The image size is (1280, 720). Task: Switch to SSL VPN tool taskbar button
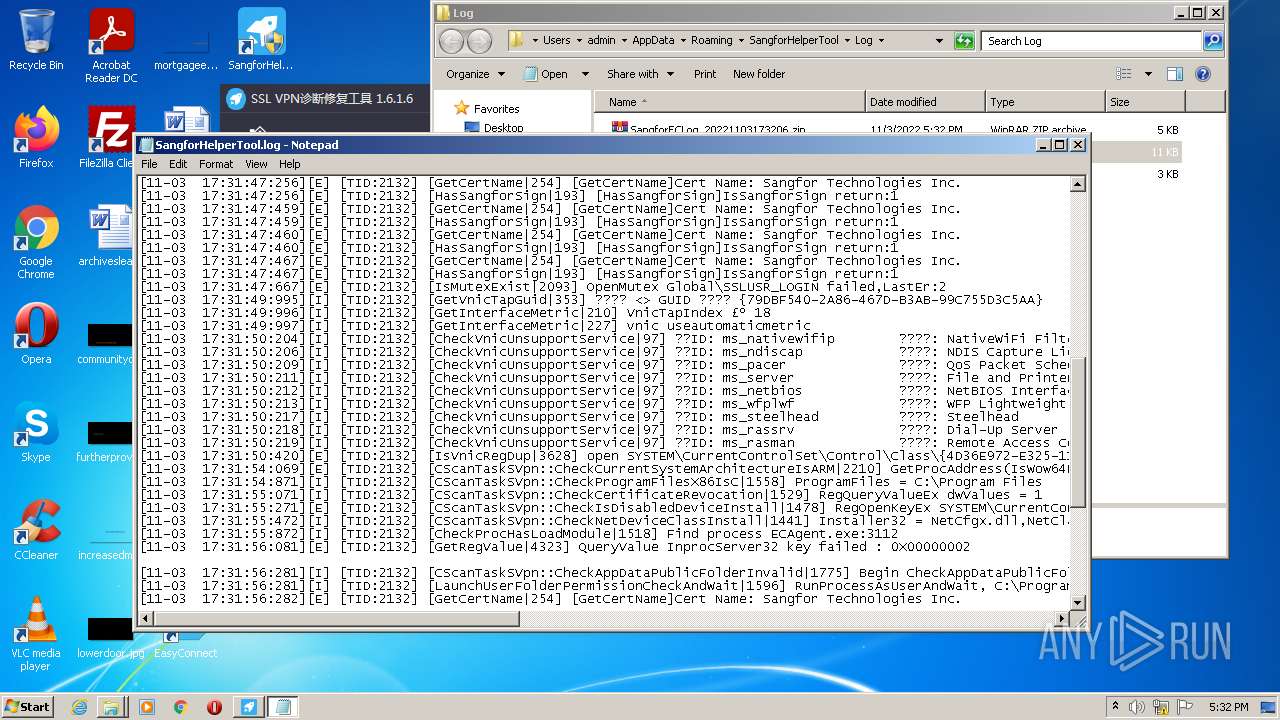248,707
